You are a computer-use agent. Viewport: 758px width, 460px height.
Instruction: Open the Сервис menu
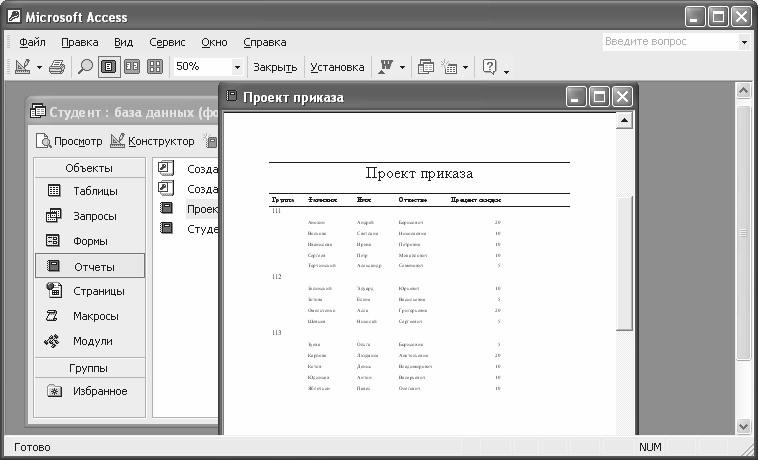click(167, 42)
